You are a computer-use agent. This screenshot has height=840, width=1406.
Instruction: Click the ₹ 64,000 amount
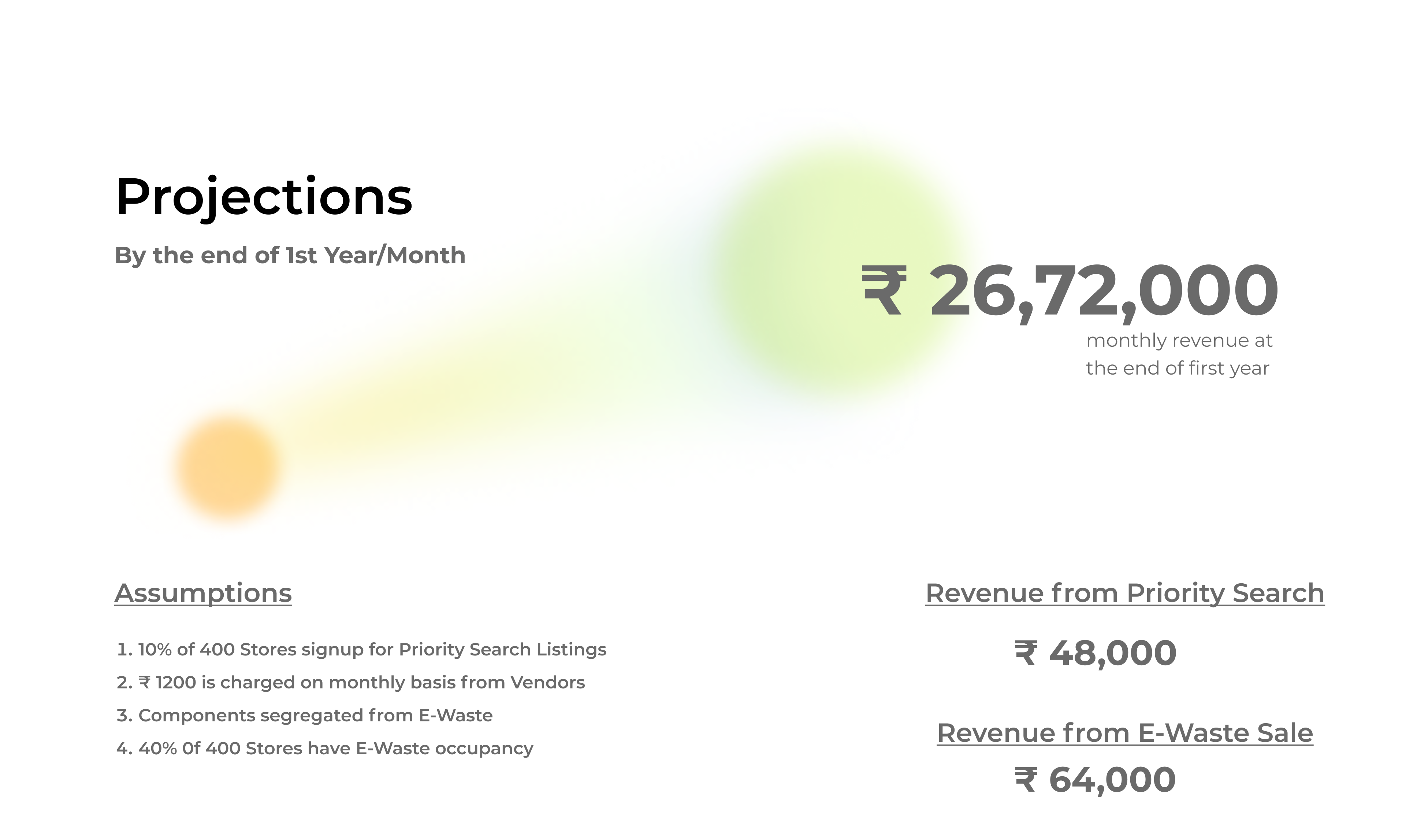pos(1095,780)
